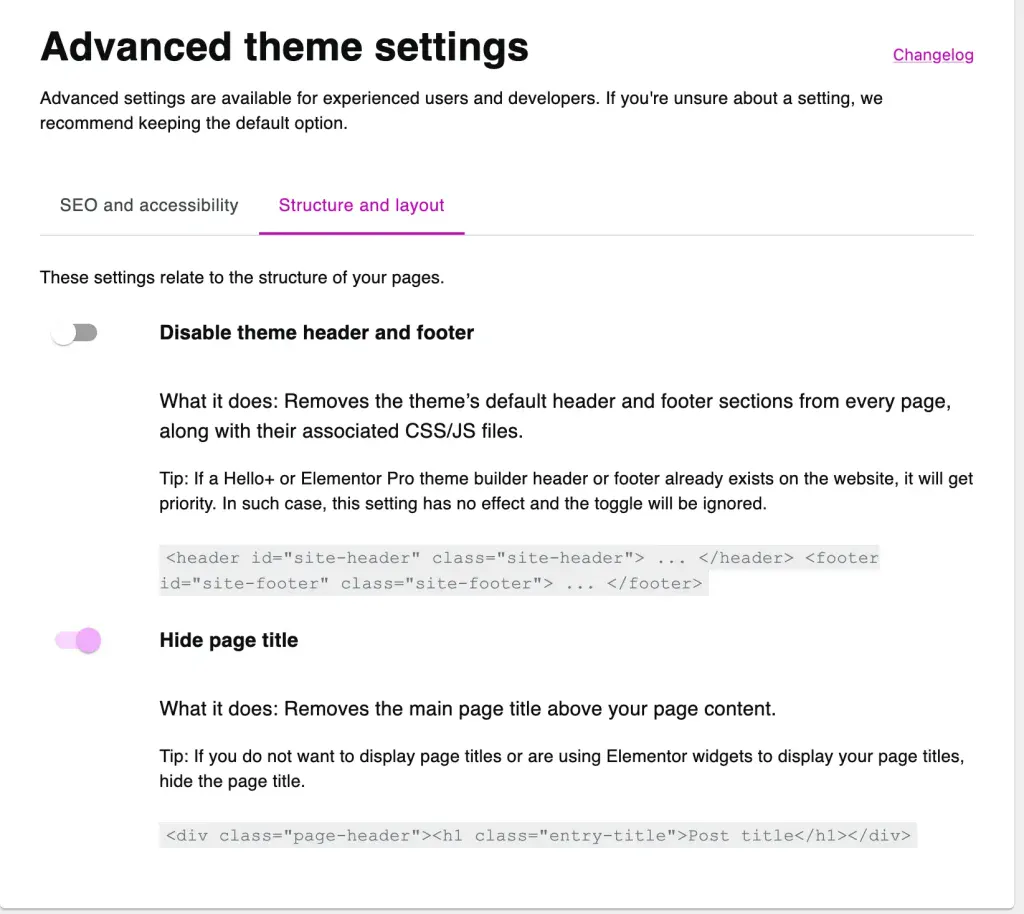Click the site-footer code snippet line
Image resolution: width=1024 pixels, height=914 pixels.
(x=433, y=583)
